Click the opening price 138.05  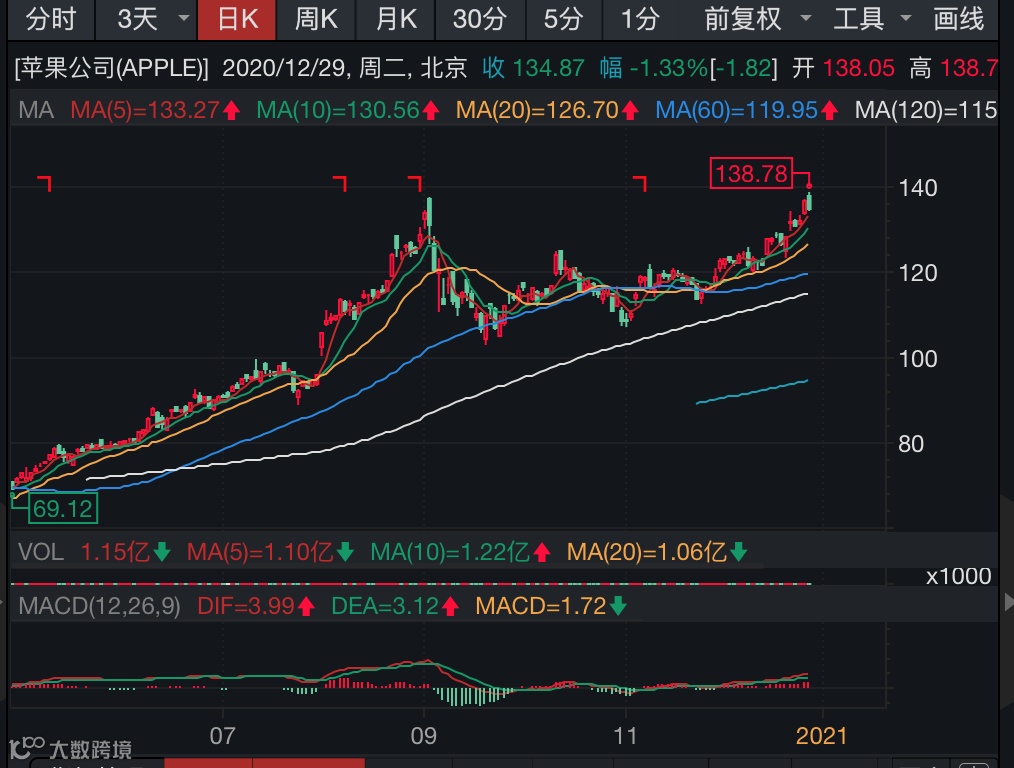(x=858, y=68)
